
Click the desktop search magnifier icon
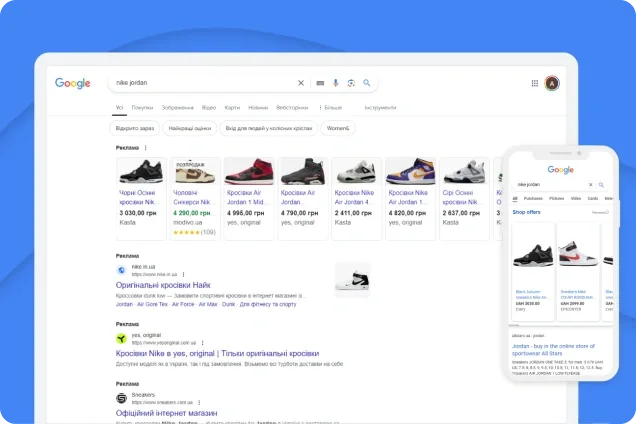367,83
